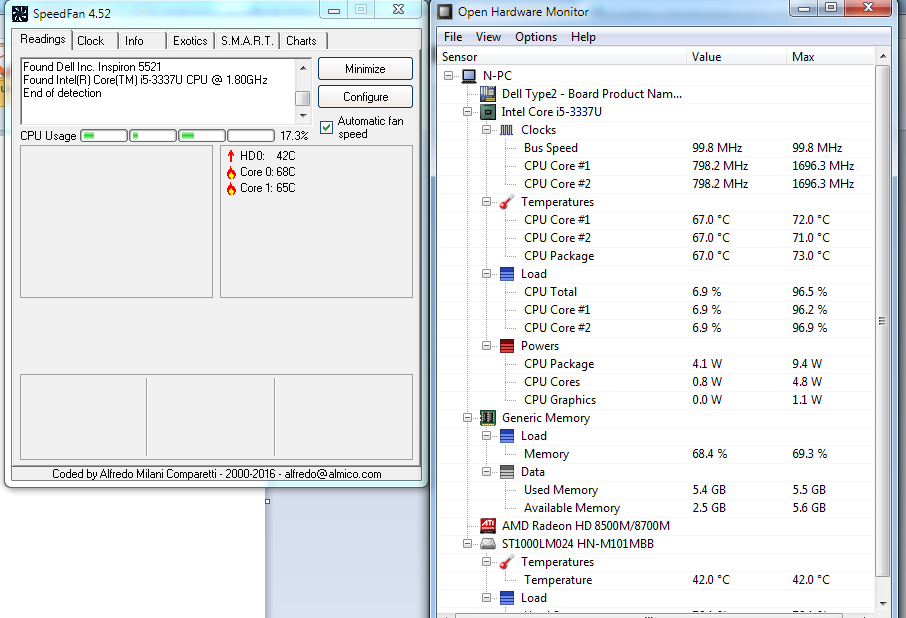Select the Bus Speed row

[x=656, y=148]
